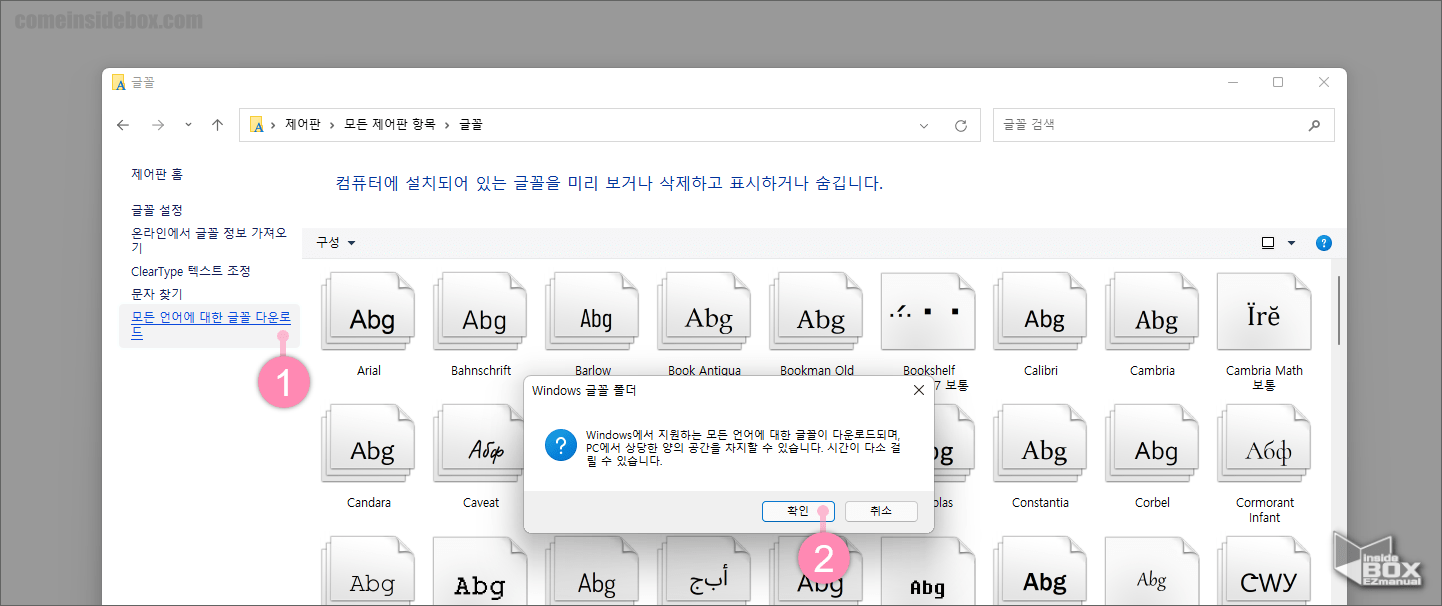
Task: Select the Bookshelf Symbol 7 font icon
Action: (x=929, y=312)
